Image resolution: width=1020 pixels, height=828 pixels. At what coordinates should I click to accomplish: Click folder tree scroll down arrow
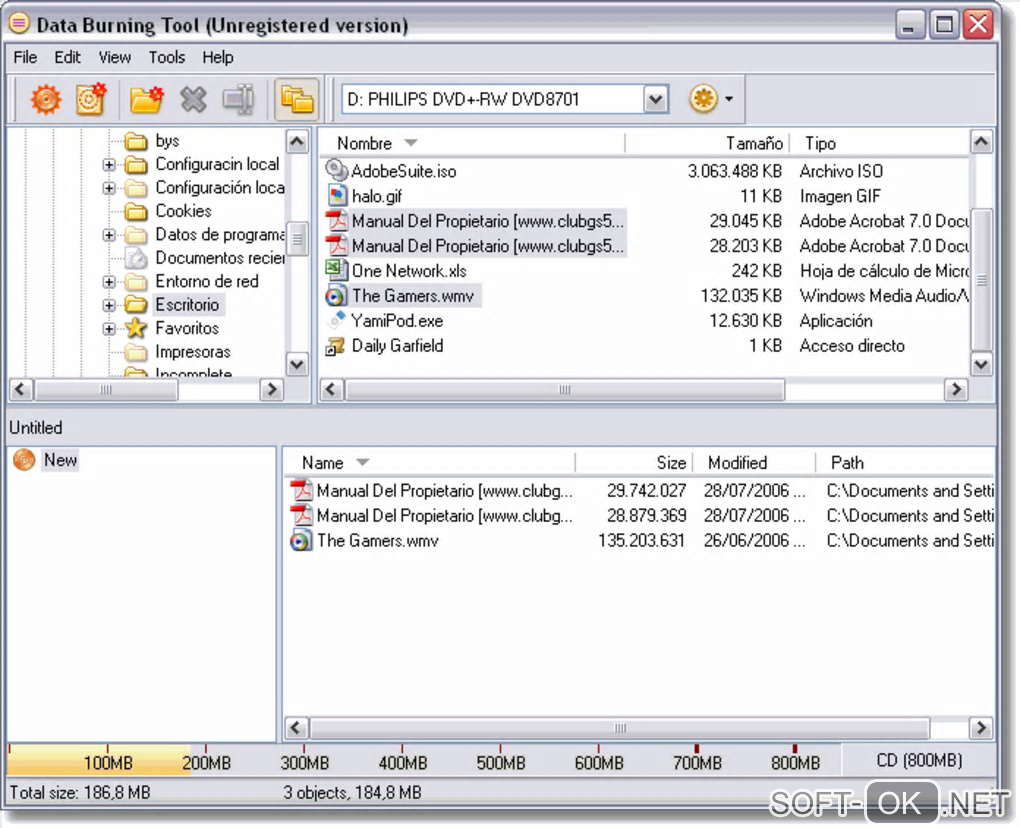[x=297, y=364]
